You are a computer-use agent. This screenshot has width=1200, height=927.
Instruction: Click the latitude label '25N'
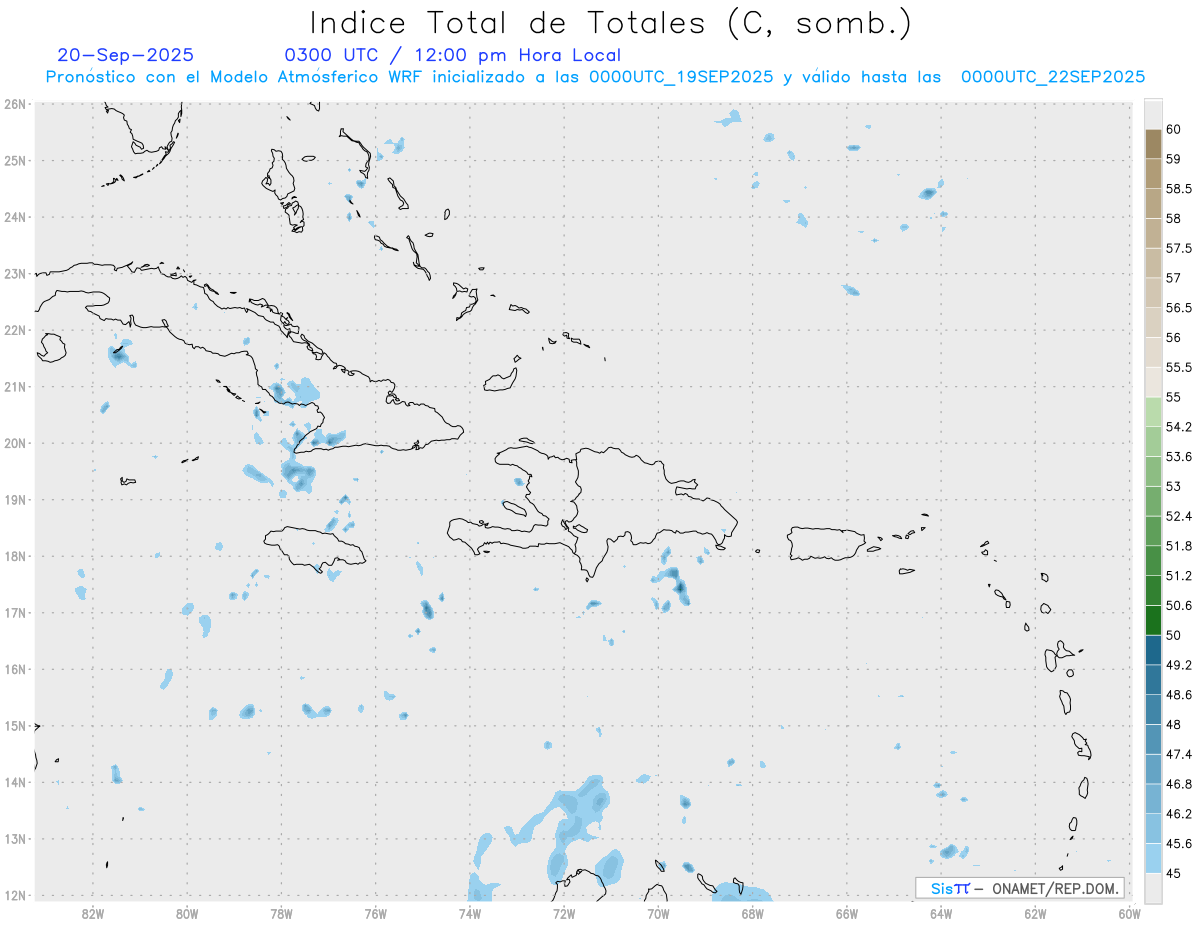[15, 160]
